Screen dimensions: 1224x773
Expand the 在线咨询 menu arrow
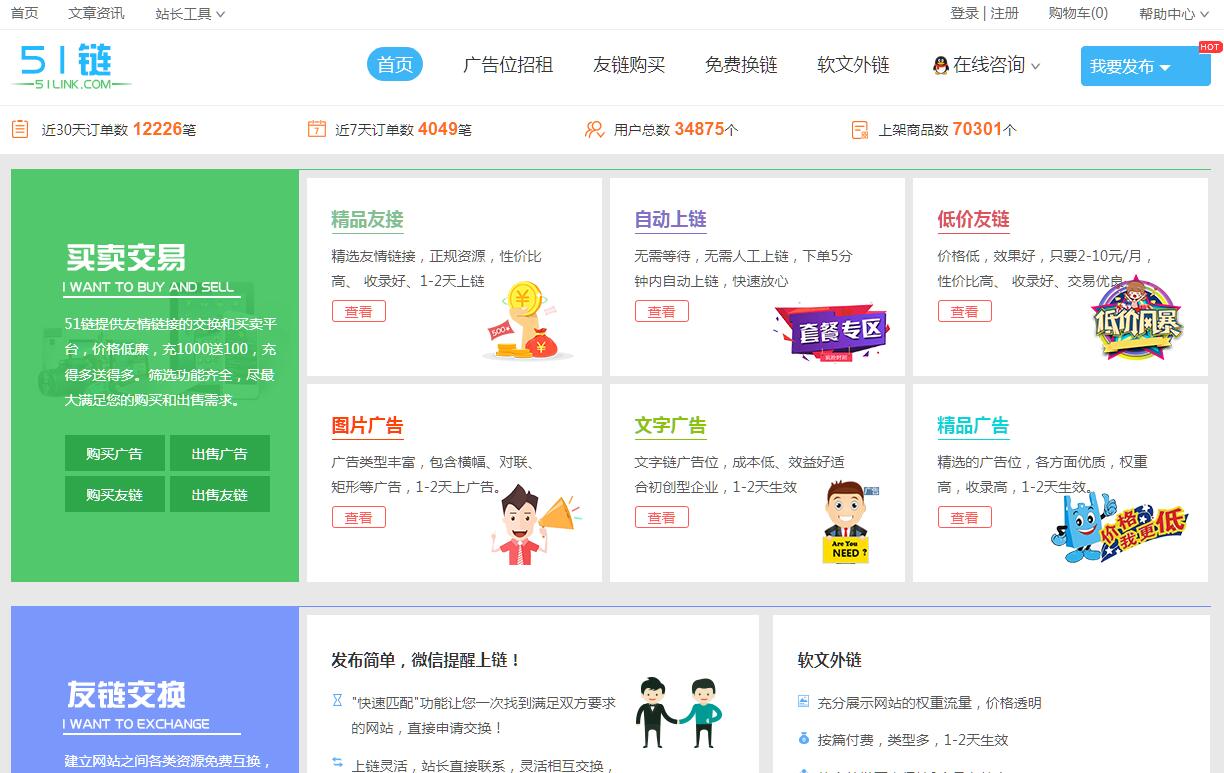(x=1035, y=67)
